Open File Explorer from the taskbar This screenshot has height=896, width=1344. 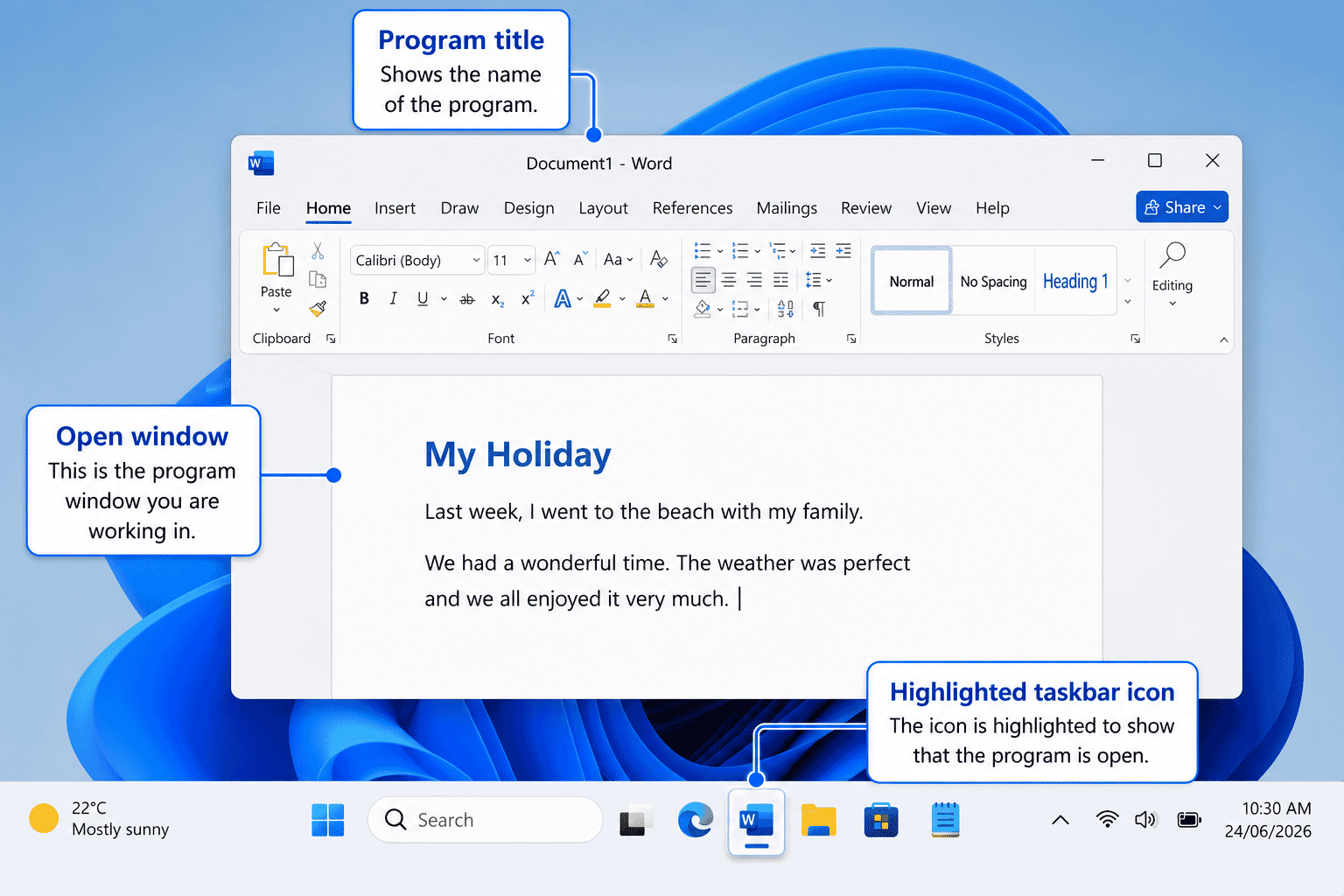coord(818,820)
